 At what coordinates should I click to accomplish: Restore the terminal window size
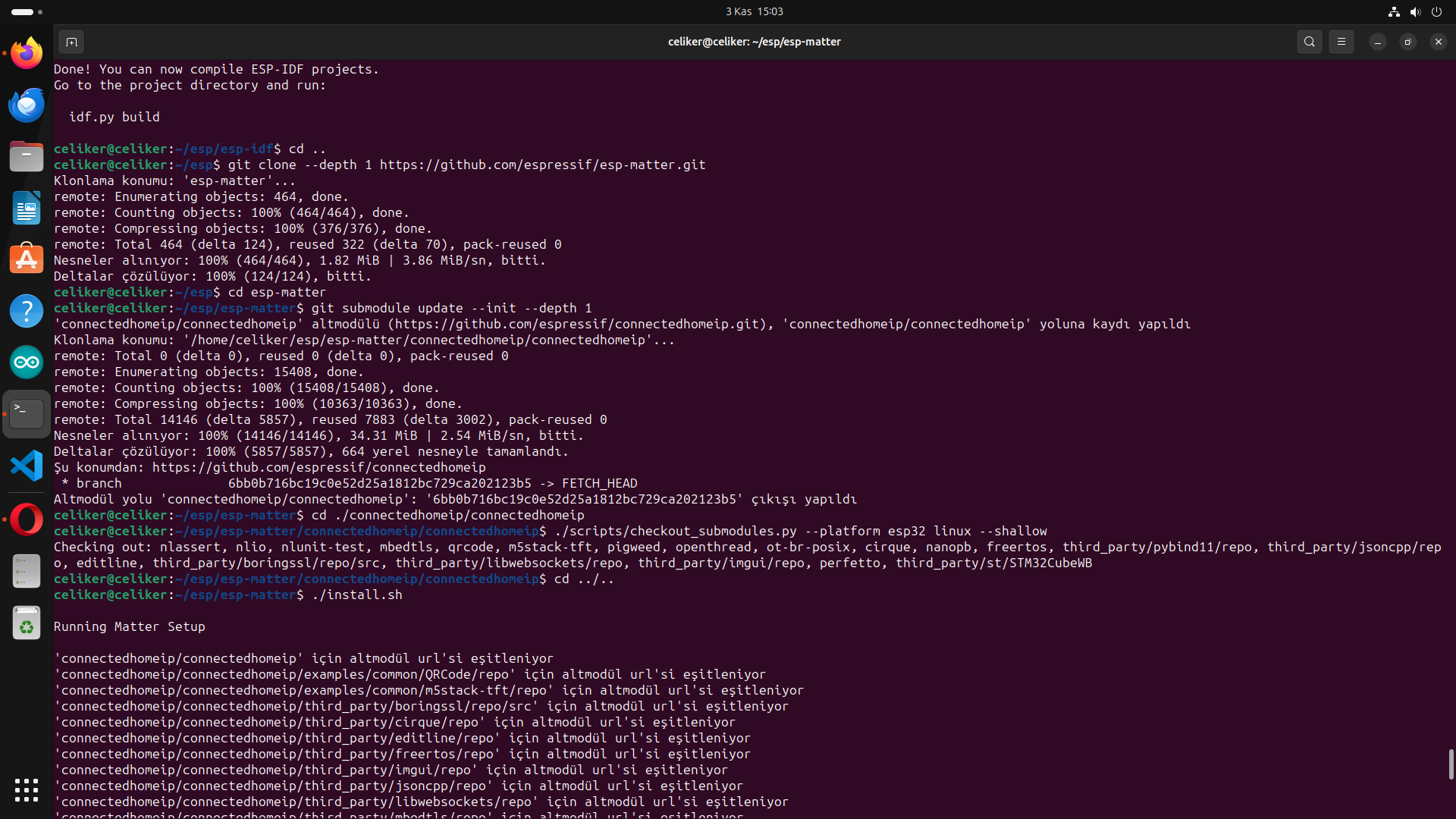coord(1408,42)
